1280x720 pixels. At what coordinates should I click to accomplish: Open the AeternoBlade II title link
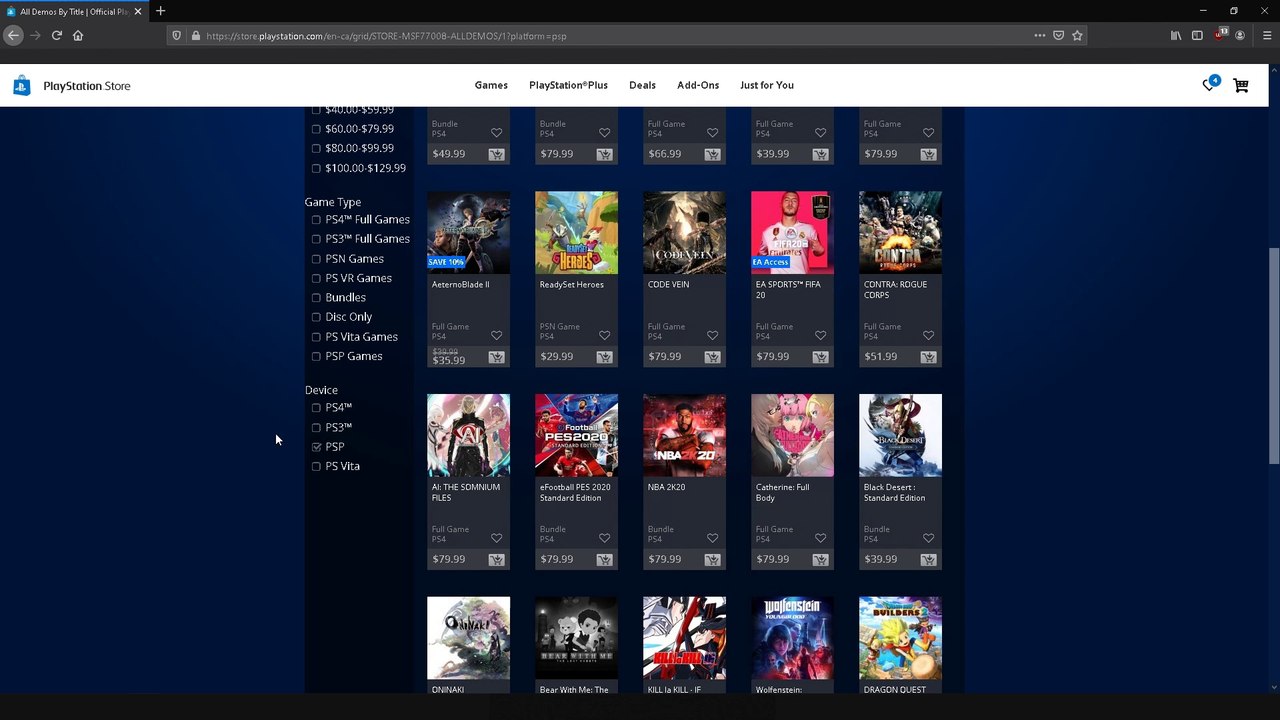click(460, 284)
